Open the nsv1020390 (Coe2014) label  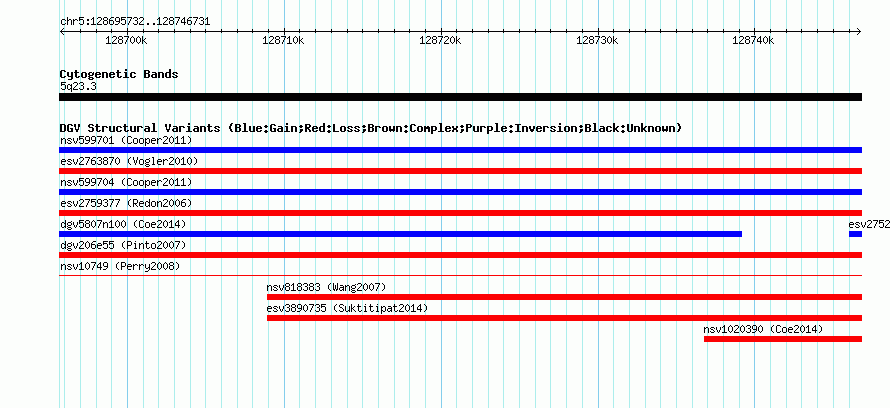[x=763, y=329]
